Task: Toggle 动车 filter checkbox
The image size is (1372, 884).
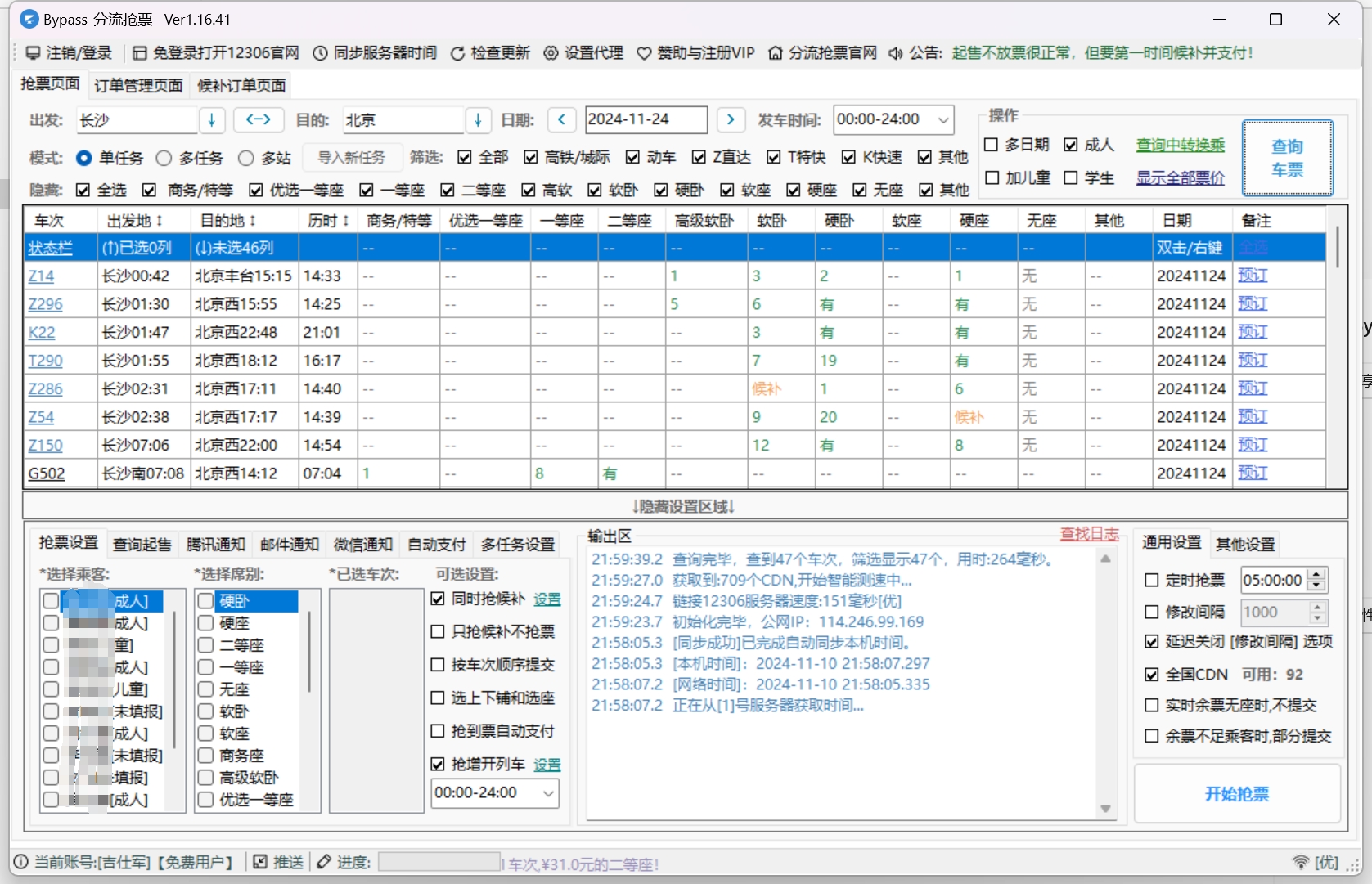Action: [x=632, y=157]
